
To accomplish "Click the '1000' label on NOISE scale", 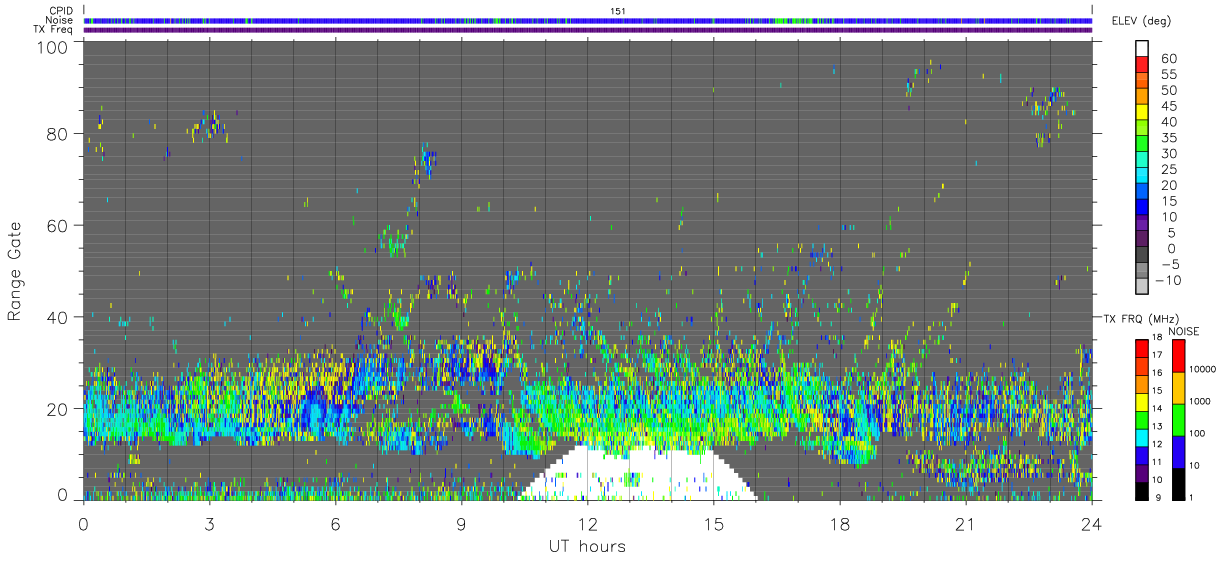I will tap(1202, 402).
